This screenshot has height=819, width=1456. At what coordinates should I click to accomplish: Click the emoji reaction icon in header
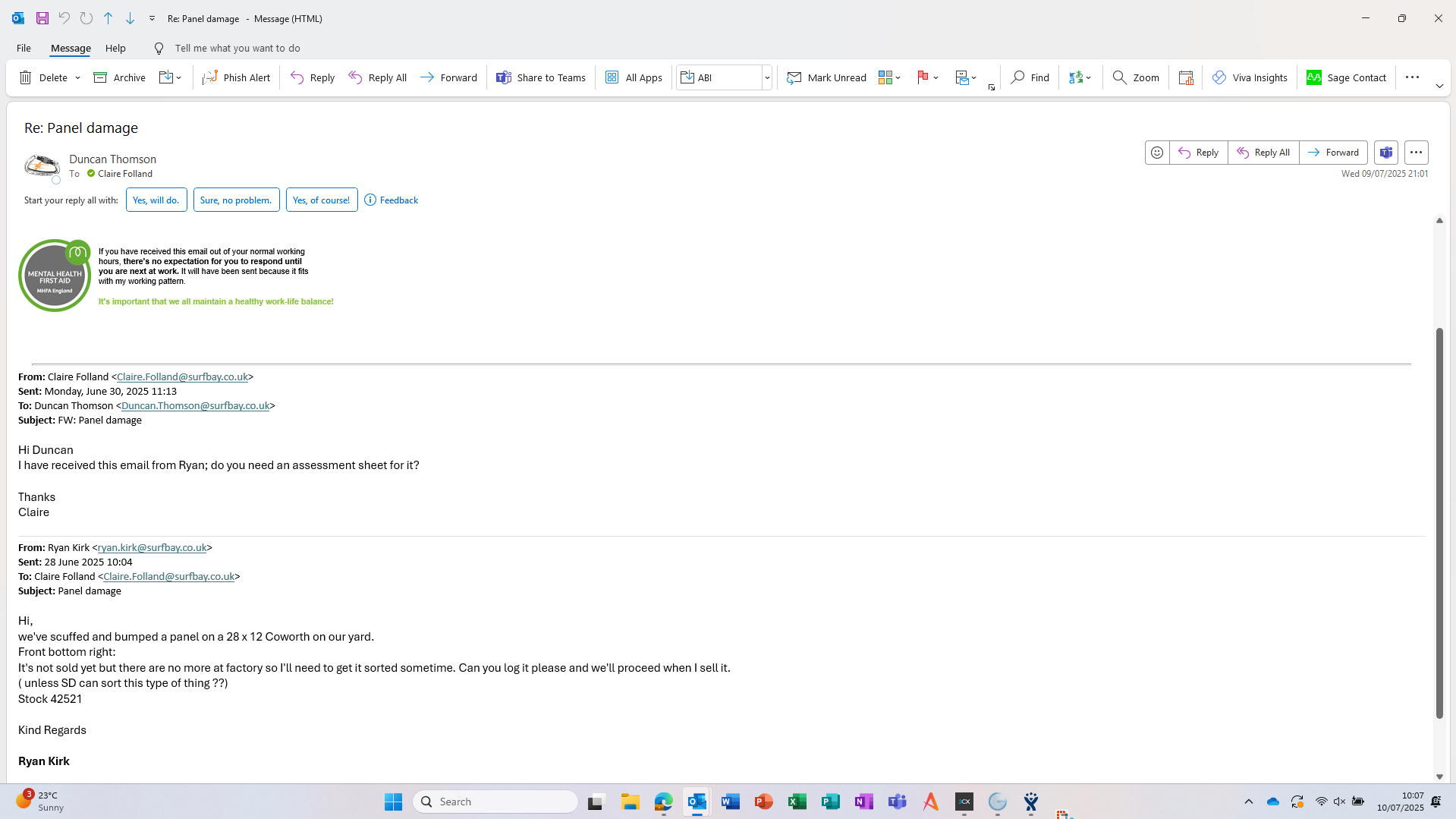click(1156, 153)
